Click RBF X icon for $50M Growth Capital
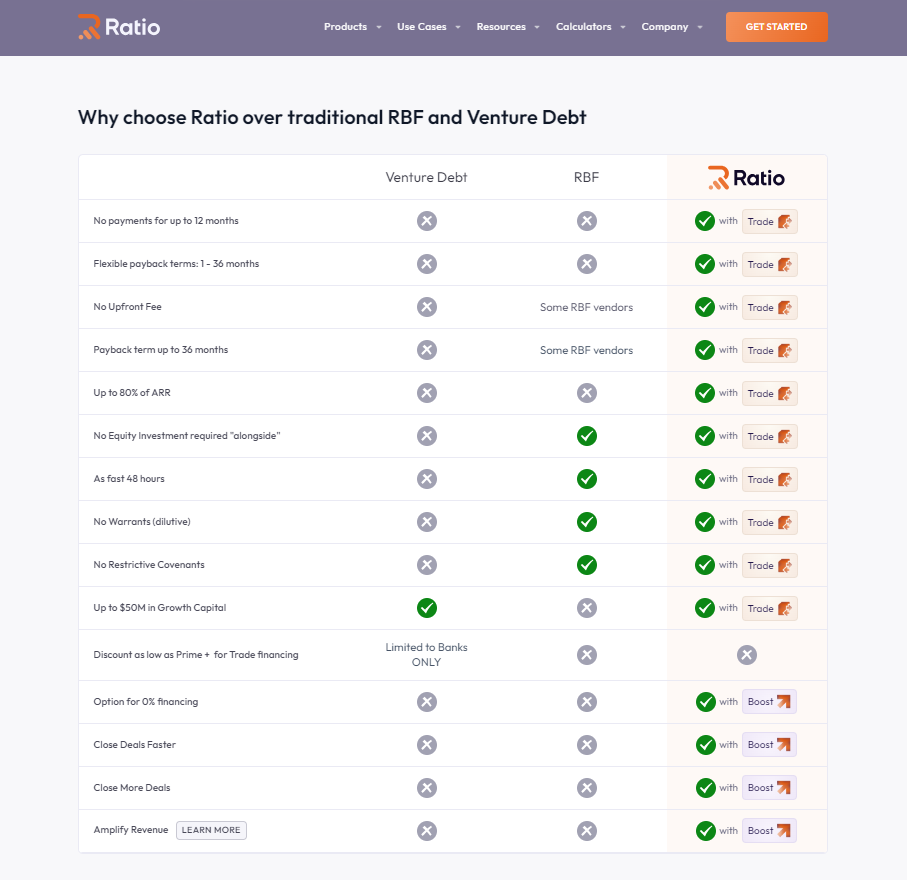Viewport: 907px width, 880px height. click(x=587, y=608)
